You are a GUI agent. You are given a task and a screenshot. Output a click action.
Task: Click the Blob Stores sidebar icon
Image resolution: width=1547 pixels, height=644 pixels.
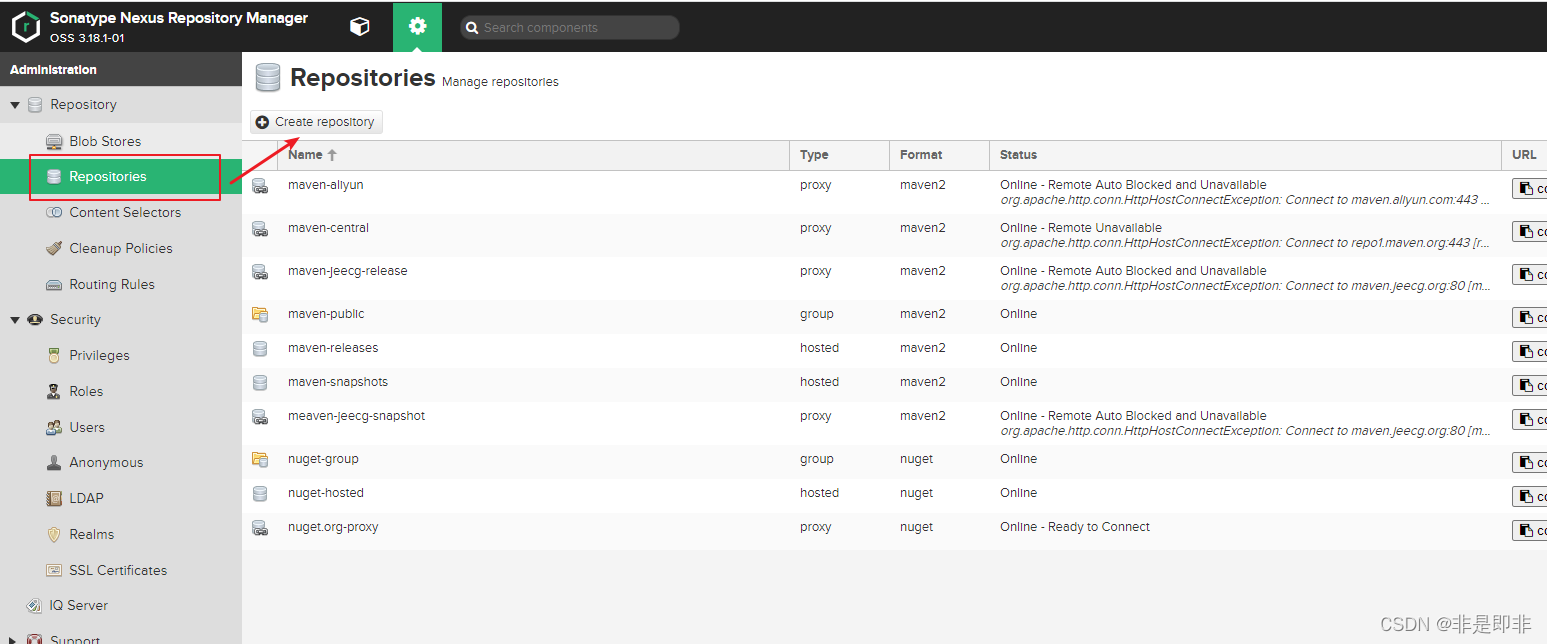tap(54, 141)
